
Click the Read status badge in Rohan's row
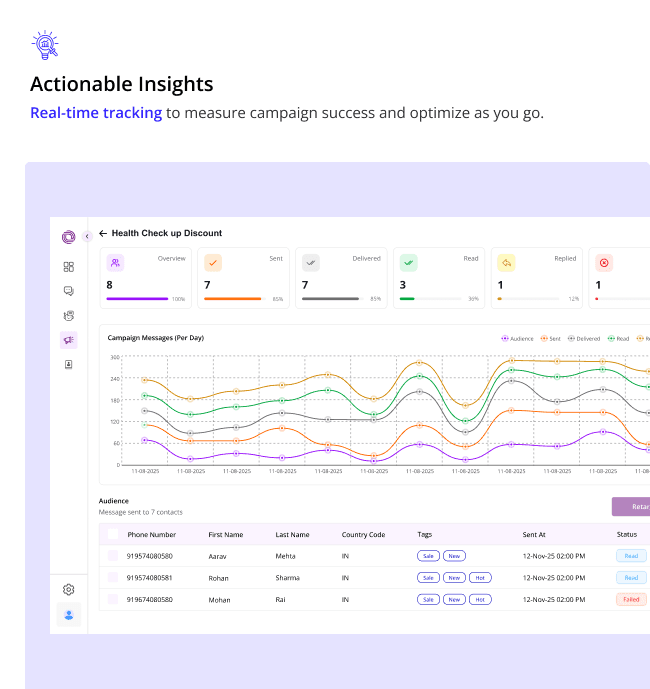(631, 578)
